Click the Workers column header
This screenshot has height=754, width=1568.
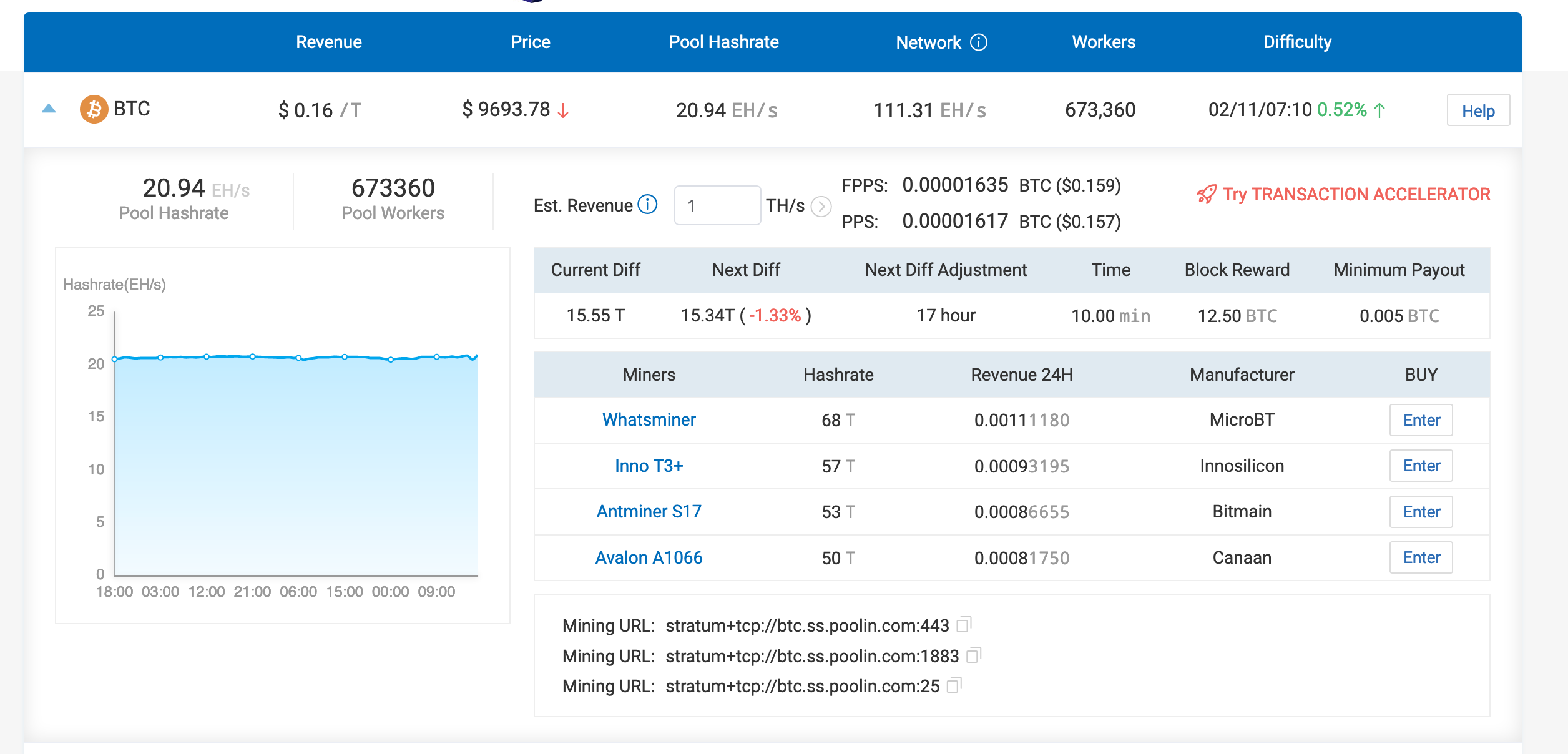(x=1104, y=42)
